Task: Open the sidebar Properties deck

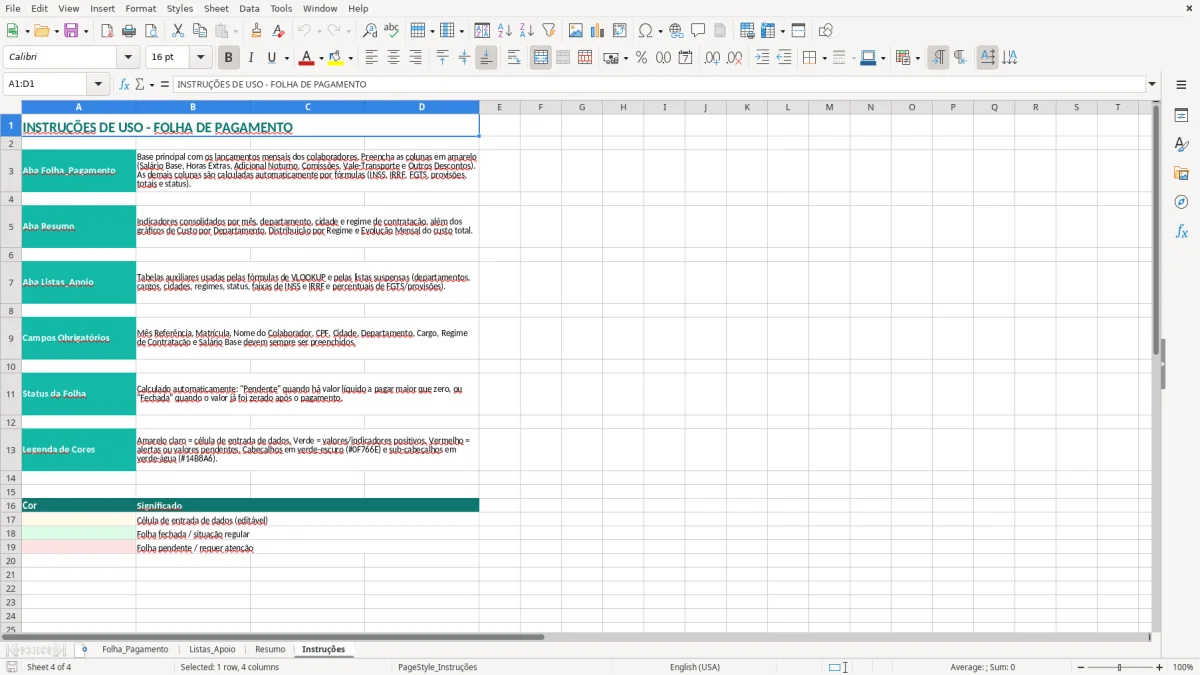Action: pyautogui.click(x=1181, y=116)
